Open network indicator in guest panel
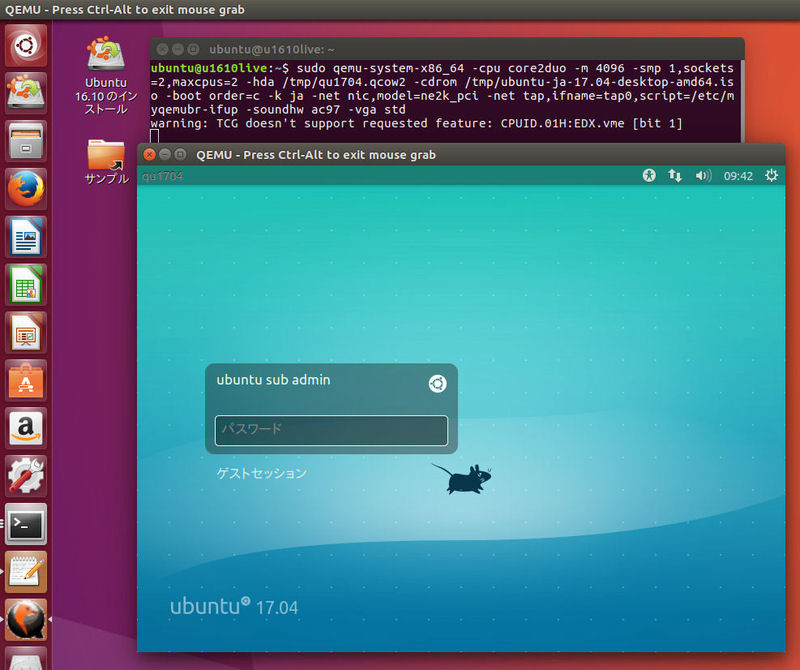This screenshot has height=670, width=800. click(x=675, y=176)
